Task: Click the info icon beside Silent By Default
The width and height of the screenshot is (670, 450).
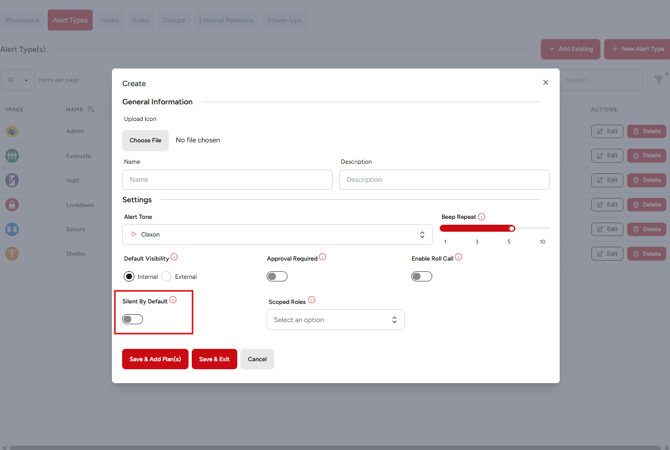Action: [173, 300]
